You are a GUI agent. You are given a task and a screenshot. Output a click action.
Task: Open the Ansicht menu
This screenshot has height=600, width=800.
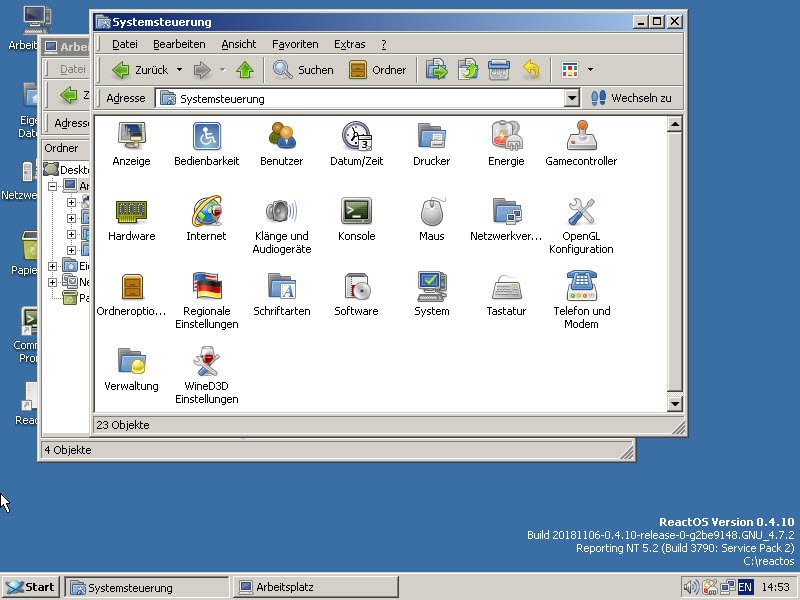tap(238, 44)
